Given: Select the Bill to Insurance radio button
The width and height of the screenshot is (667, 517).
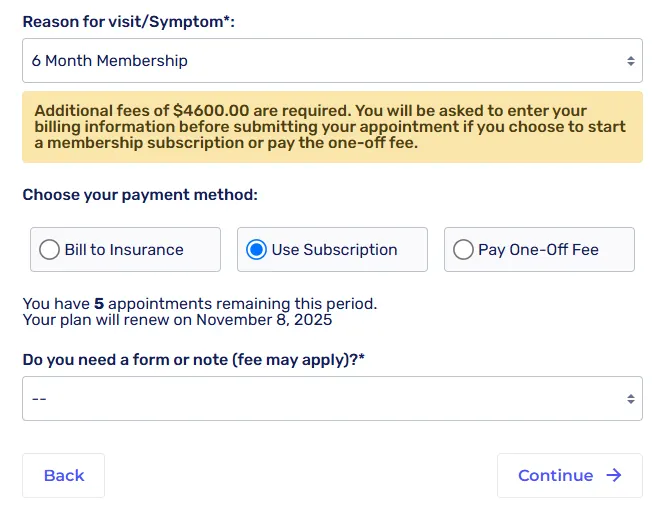Looking at the screenshot, I should pos(49,250).
